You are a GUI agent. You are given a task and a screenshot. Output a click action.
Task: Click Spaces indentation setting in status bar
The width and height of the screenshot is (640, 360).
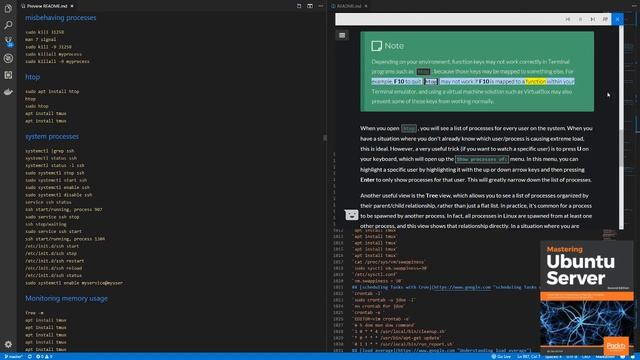pyautogui.click(x=553, y=357)
